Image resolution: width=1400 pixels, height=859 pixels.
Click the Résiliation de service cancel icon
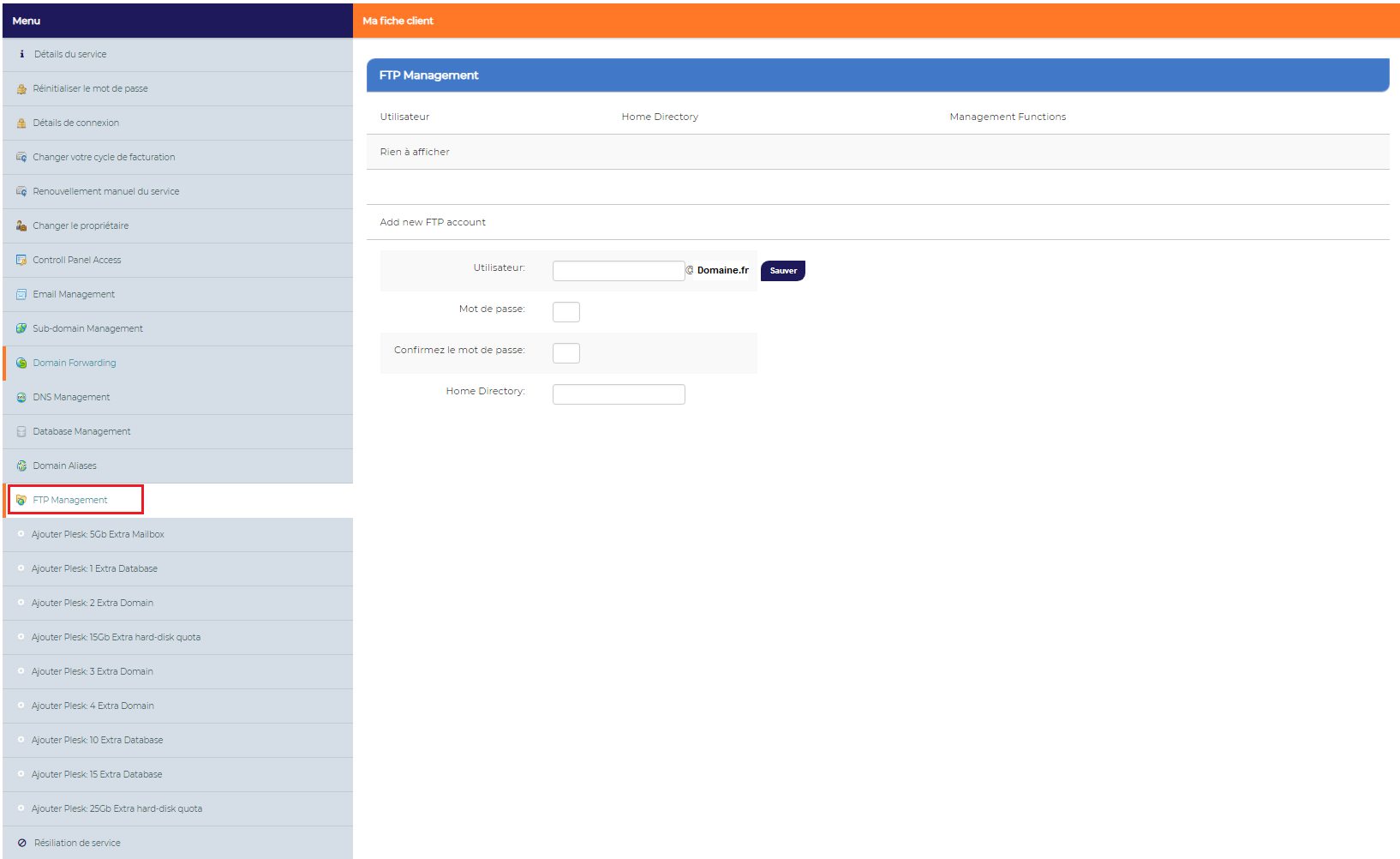pyautogui.click(x=22, y=843)
